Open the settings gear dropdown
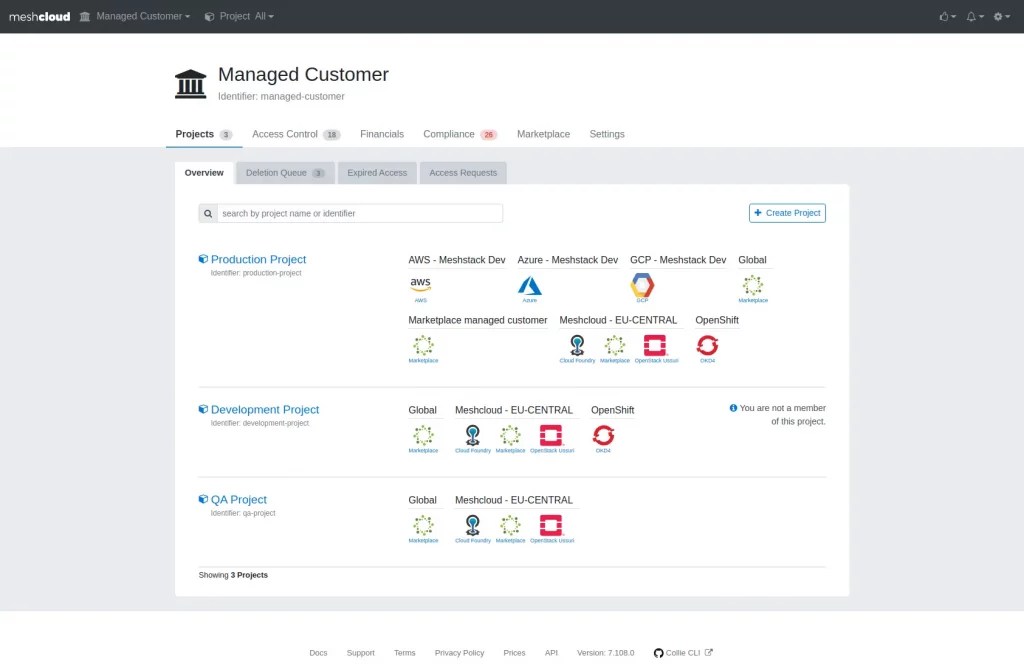 [1002, 16]
